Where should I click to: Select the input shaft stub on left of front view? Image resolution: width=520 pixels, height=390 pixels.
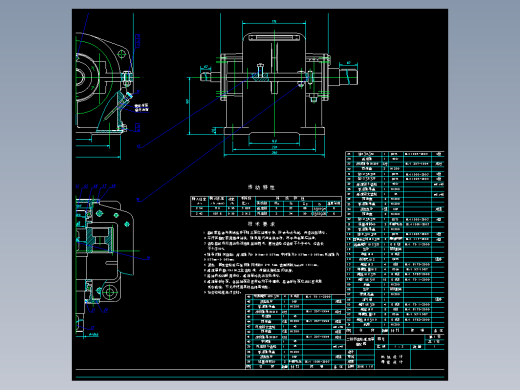click(210, 77)
